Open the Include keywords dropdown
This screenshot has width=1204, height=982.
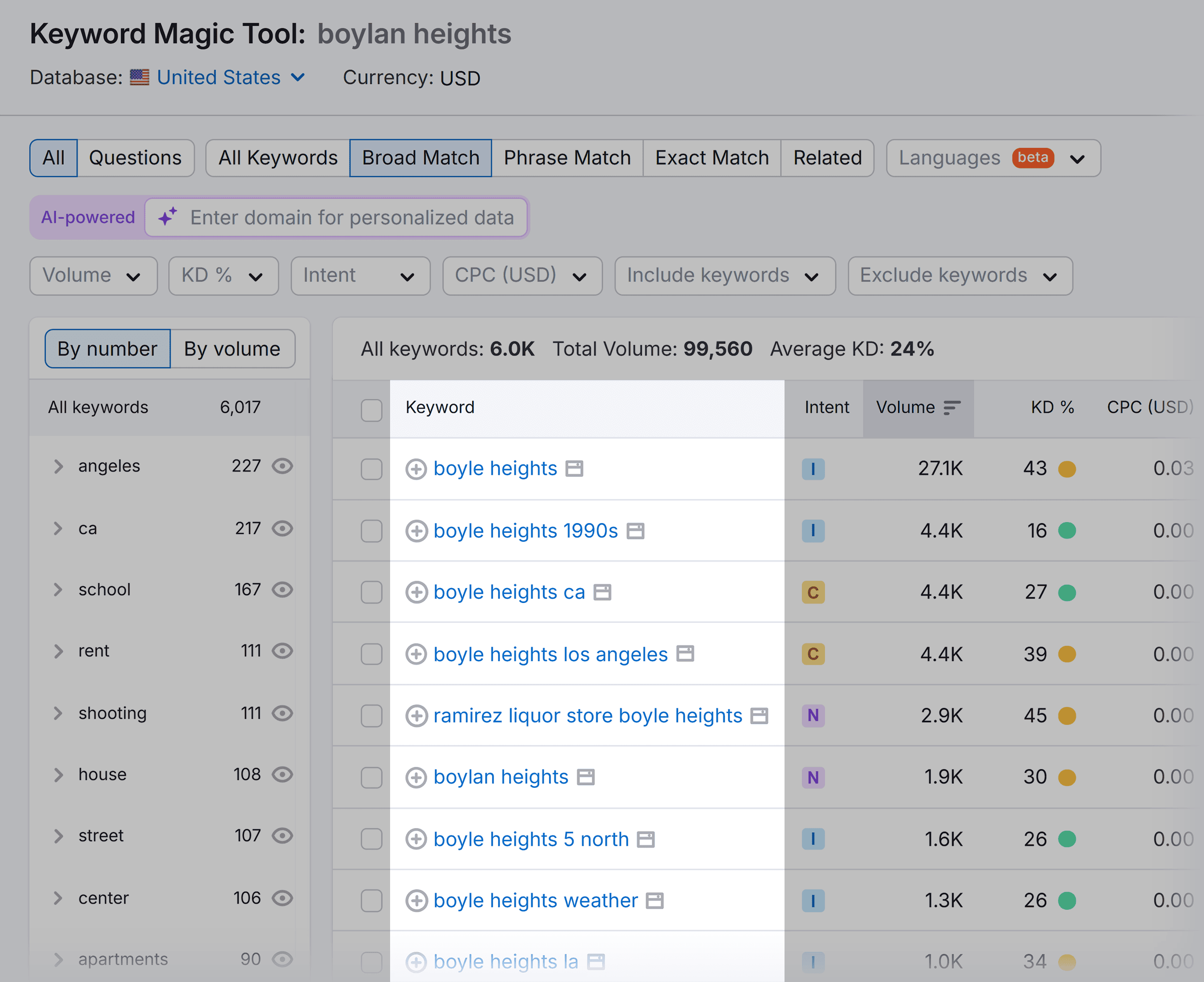pyautogui.click(x=725, y=276)
